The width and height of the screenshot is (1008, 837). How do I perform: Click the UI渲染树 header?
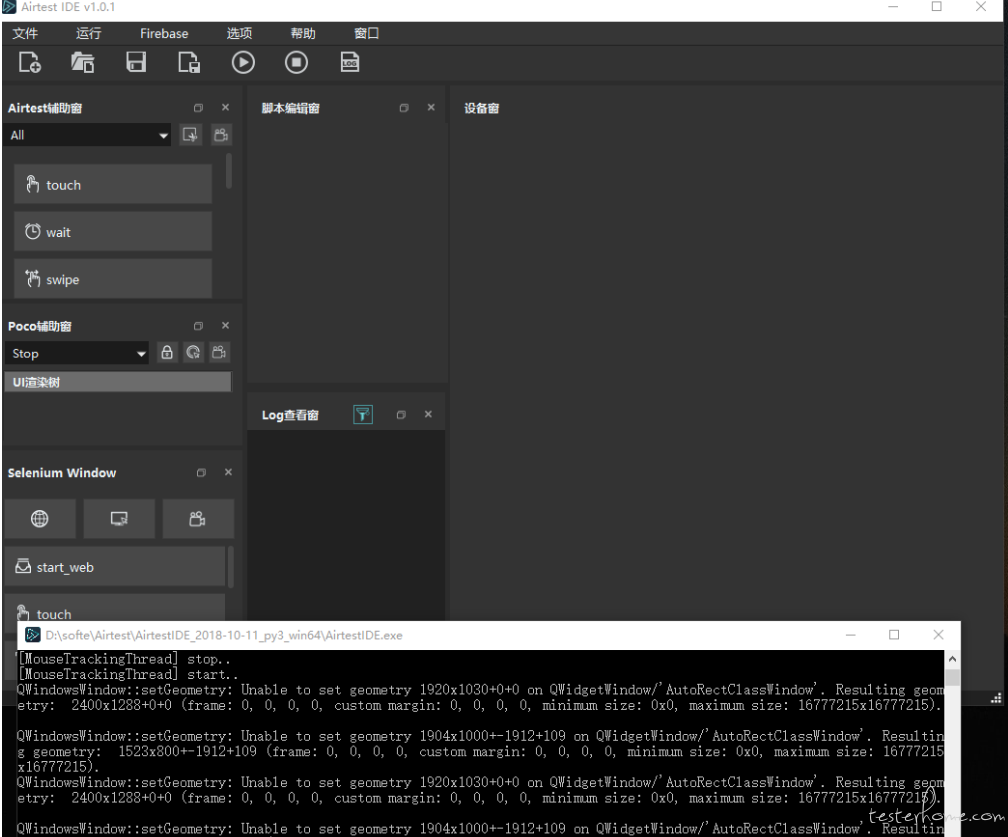coord(118,382)
